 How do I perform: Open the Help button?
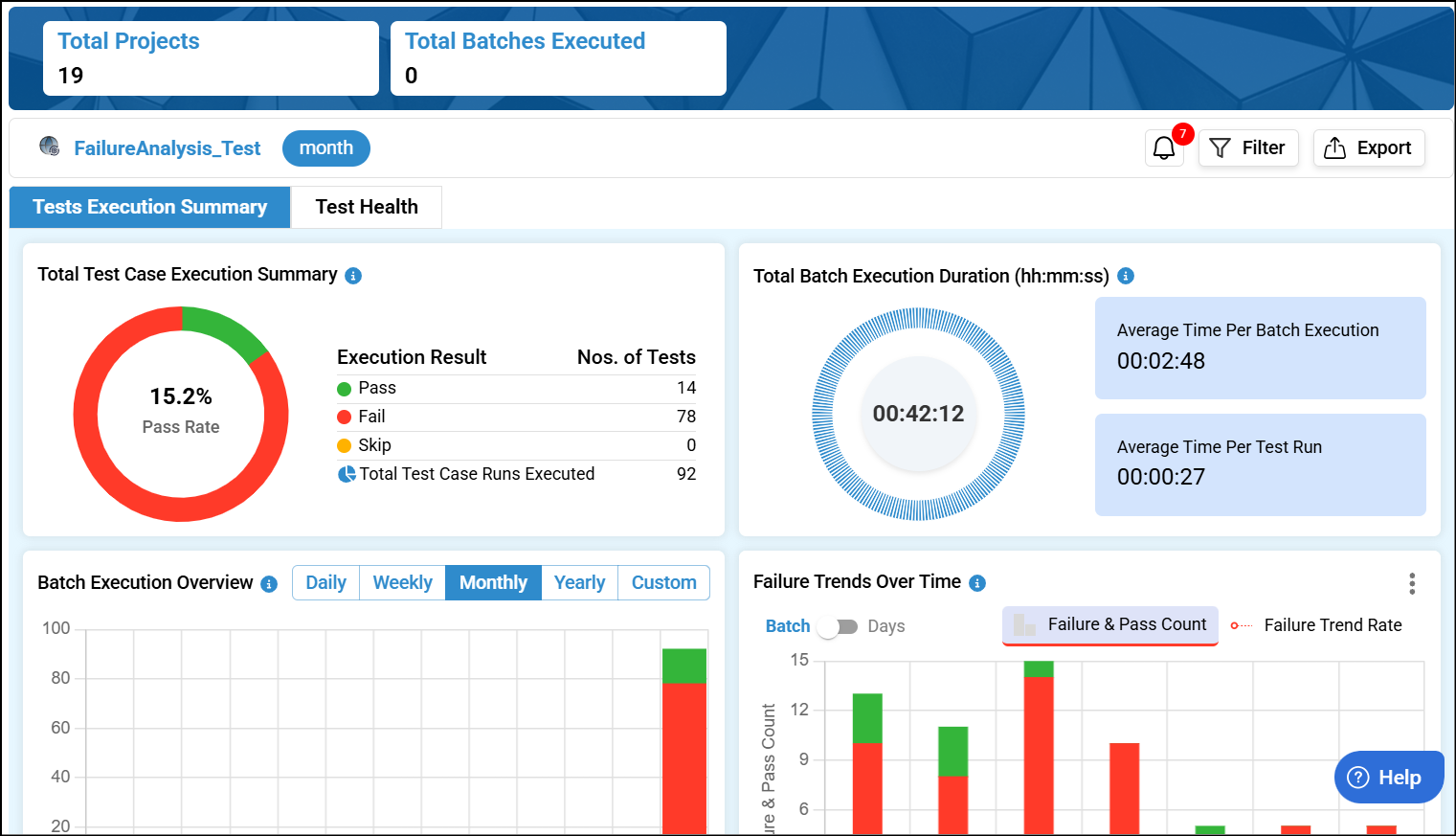1389,778
